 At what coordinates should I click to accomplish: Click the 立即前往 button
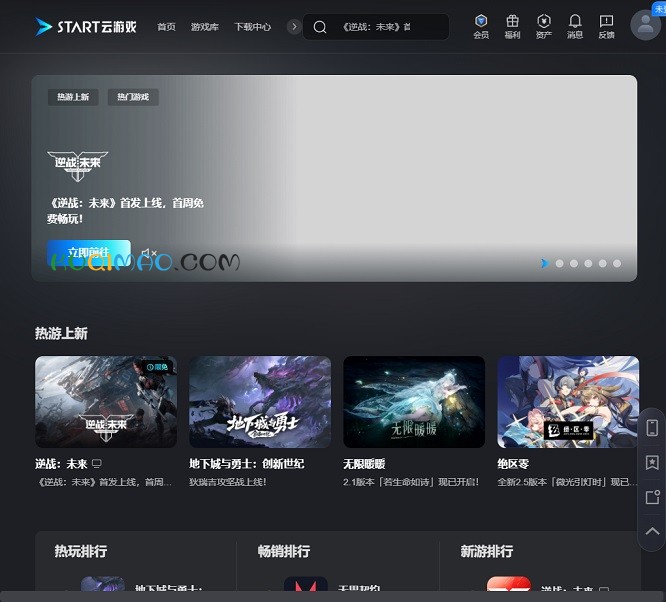[x=88, y=252]
